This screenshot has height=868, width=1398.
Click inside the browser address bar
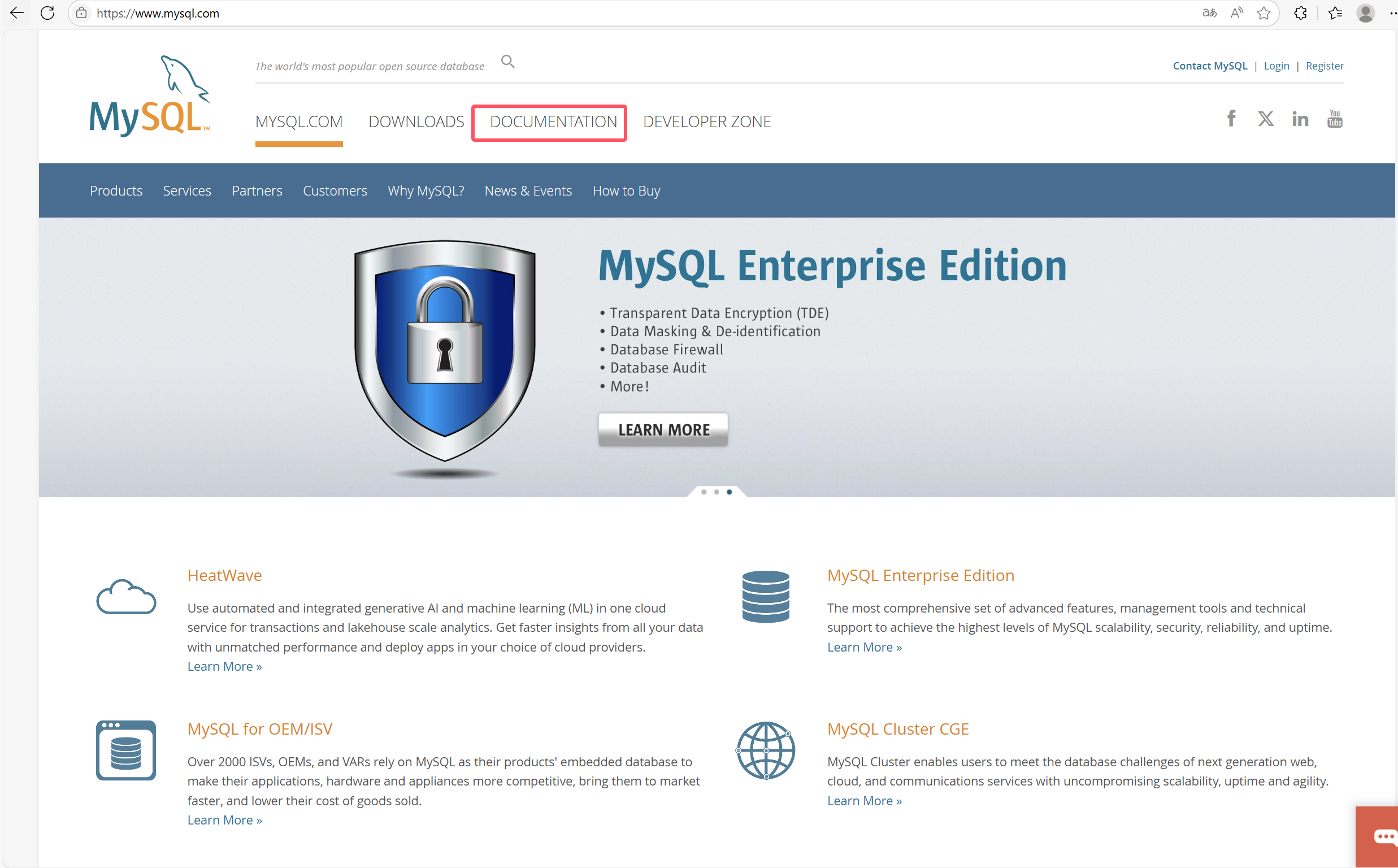tap(344, 12)
